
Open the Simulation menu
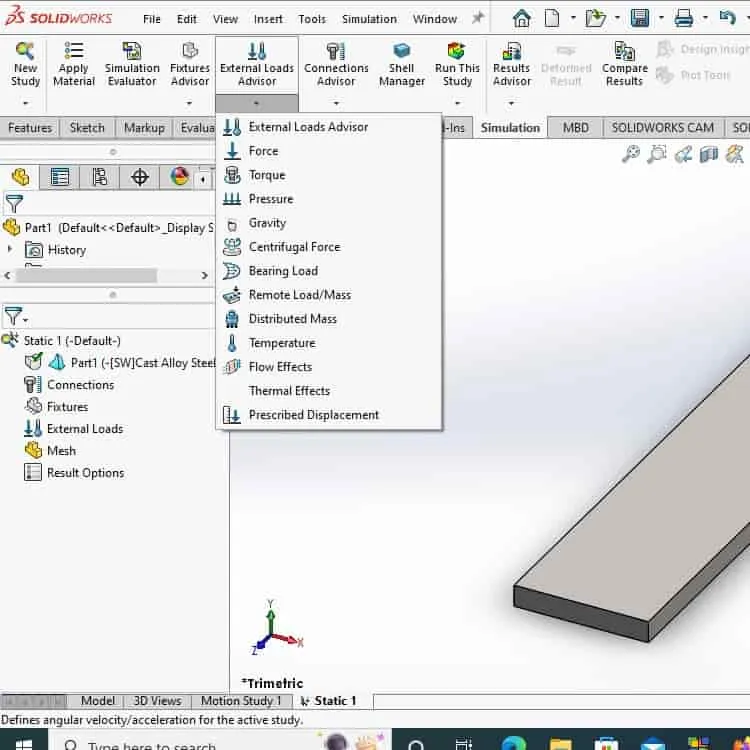coord(369,19)
